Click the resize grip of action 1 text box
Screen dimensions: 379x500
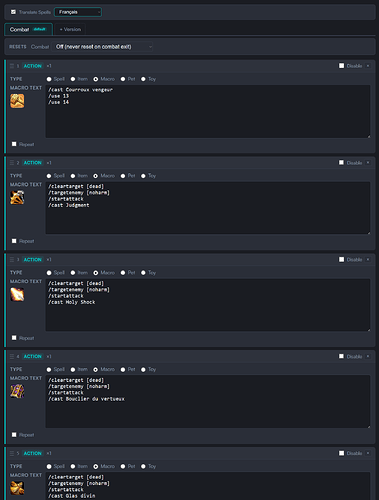point(368,136)
